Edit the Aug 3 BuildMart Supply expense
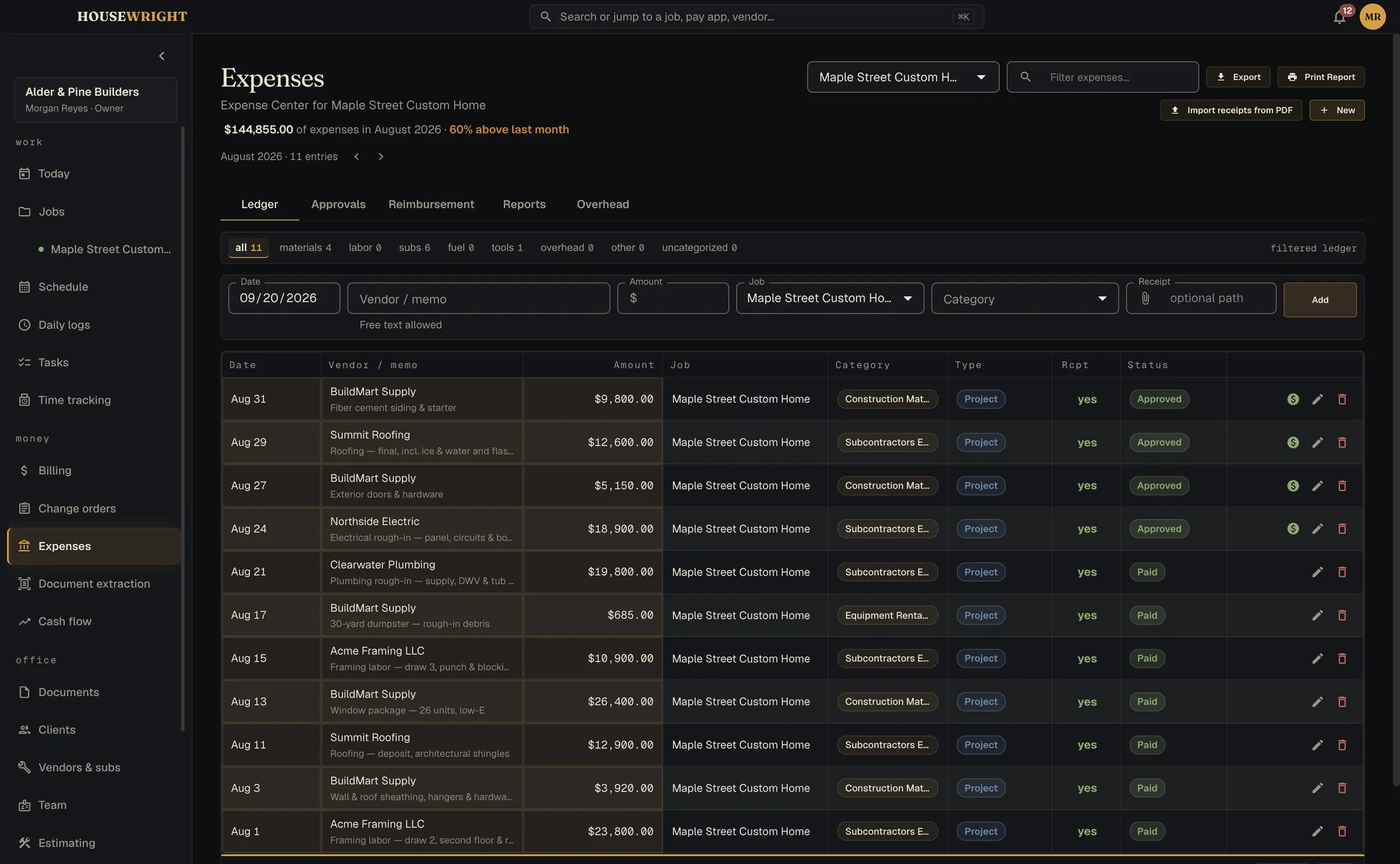1400x864 pixels. 1317,788
